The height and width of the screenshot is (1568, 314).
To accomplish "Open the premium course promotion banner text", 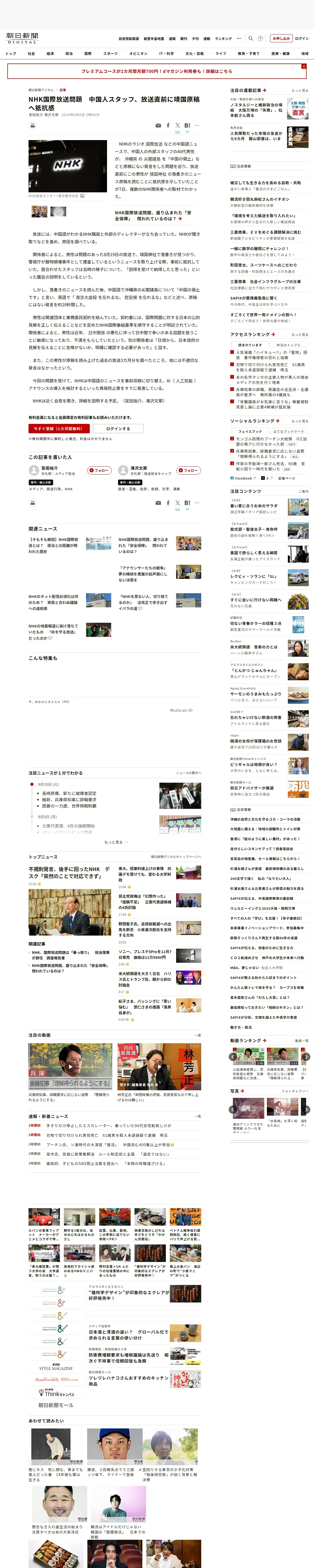I will pos(157,71).
